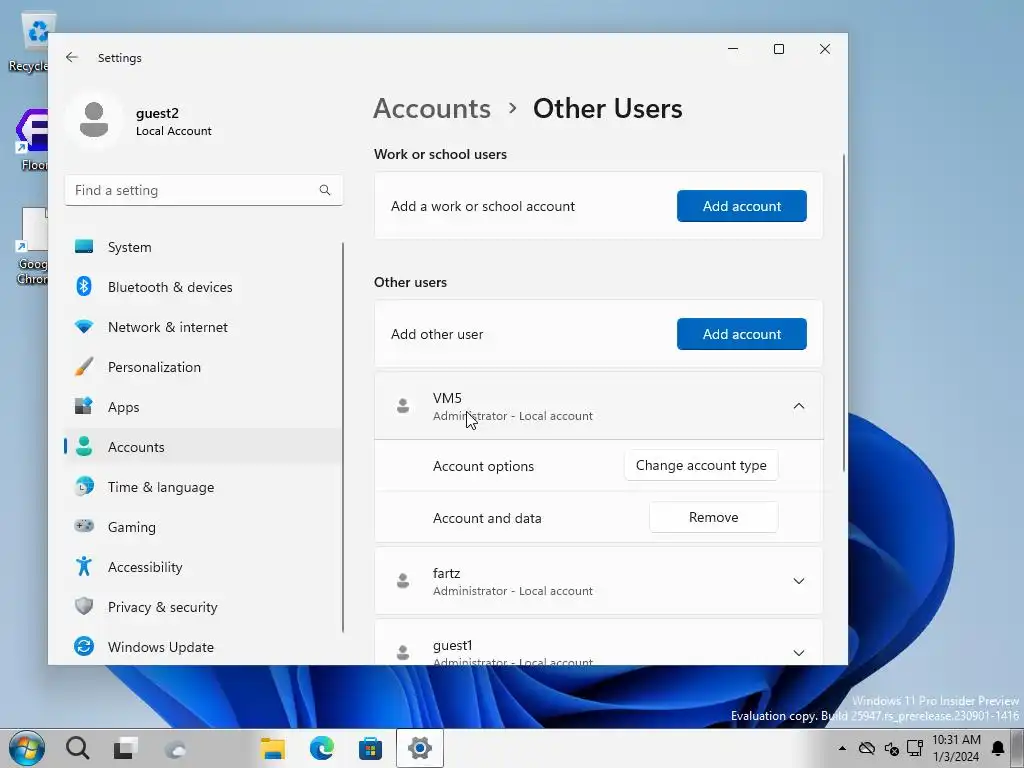Image resolution: width=1024 pixels, height=768 pixels.
Task: Open the guest2 profile avatar
Action: click(x=94, y=120)
